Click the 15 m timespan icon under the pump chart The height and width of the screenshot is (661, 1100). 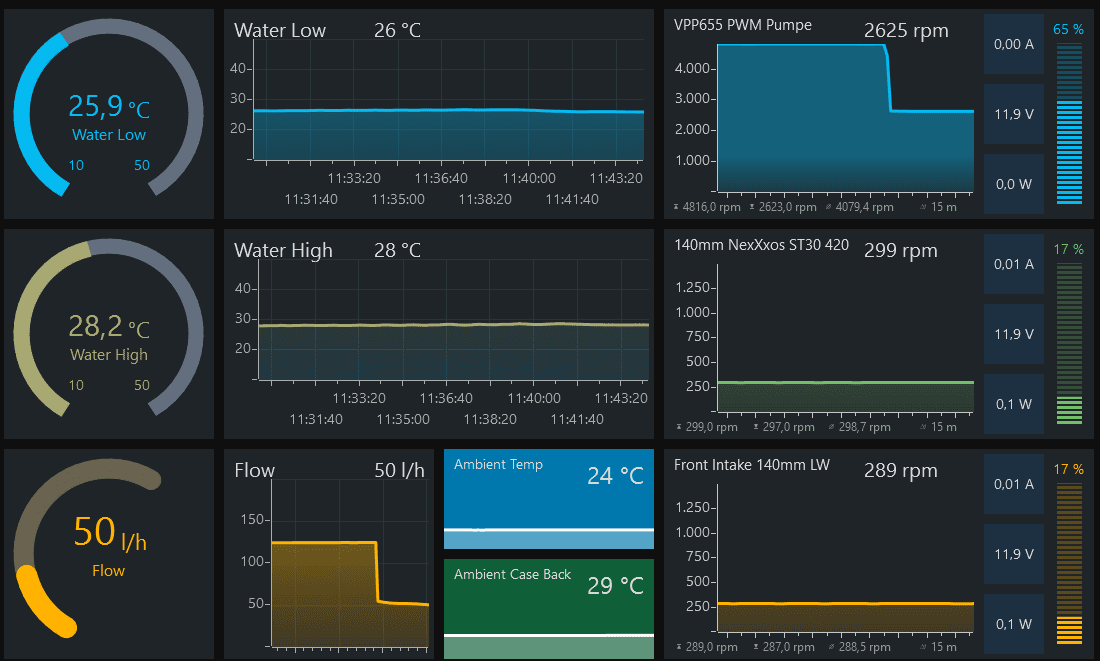(x=923, y=207)
